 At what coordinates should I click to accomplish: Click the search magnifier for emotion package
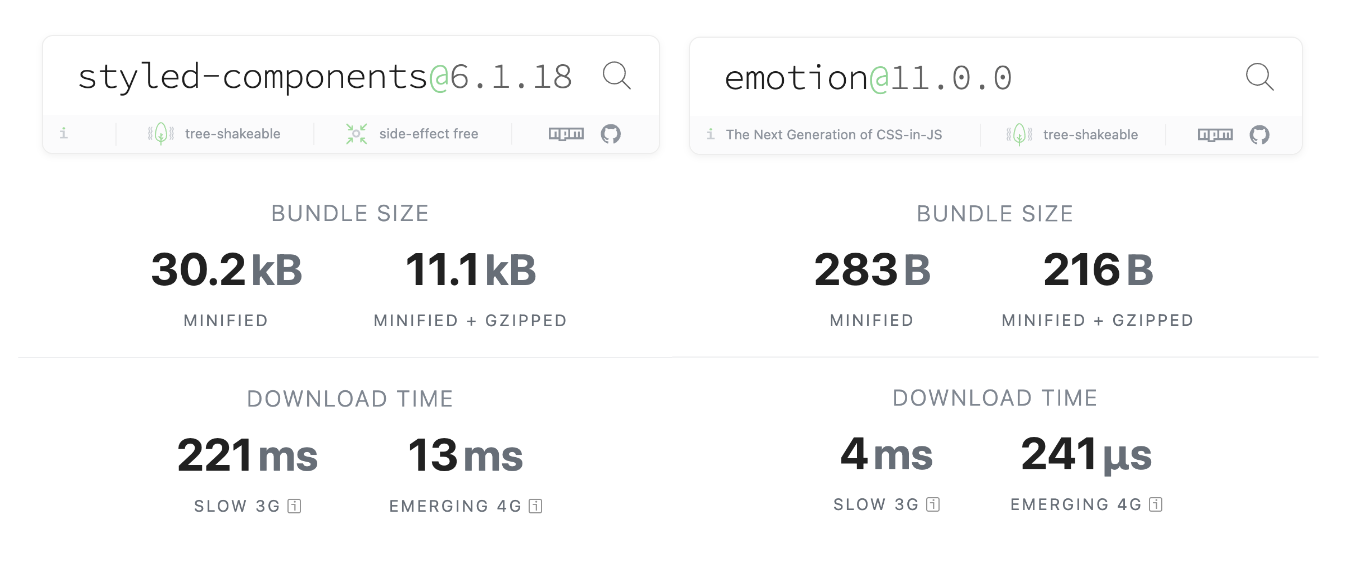(1260, 77)
